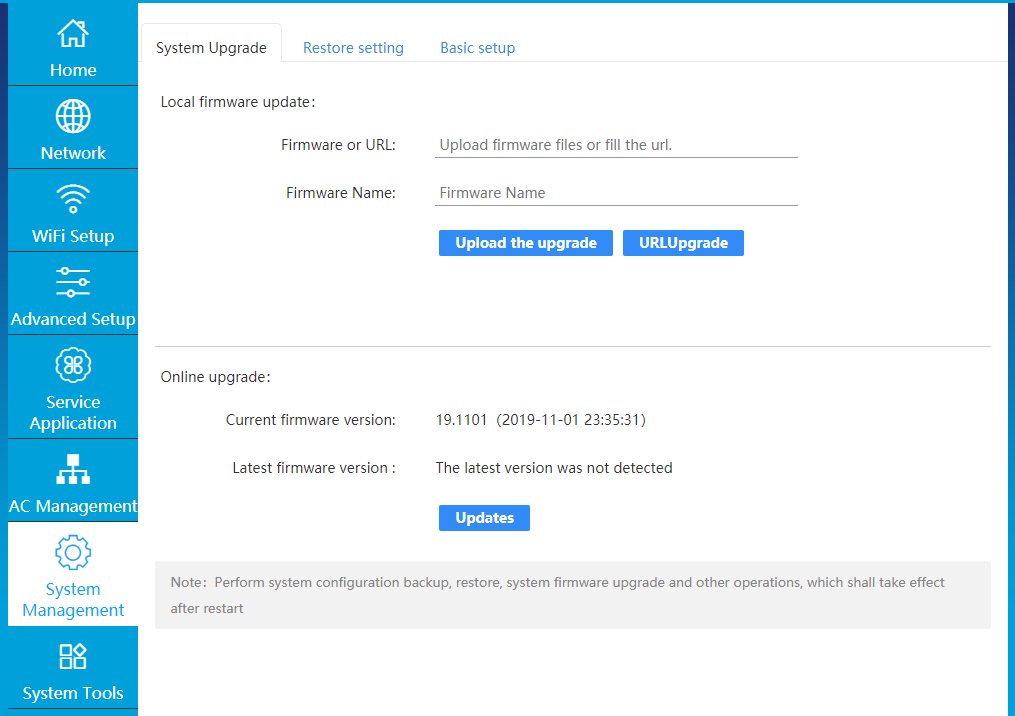This screenshot has height=716, width=1015.
Task: Click the current firmware version 19.1101 text
Action: point(541,420)
